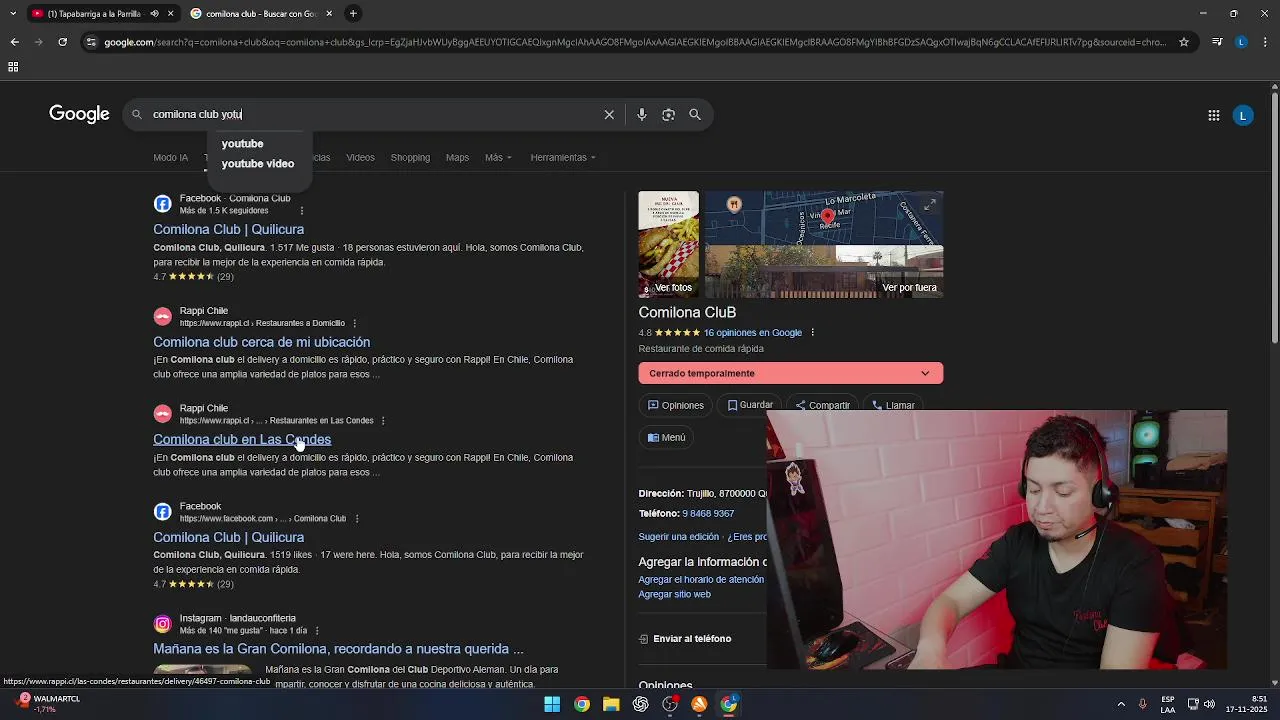Expand the Cerrado temporalmente hours dropdown
1280x720 pixels.
pyautogui.click(x=790, y=373)
